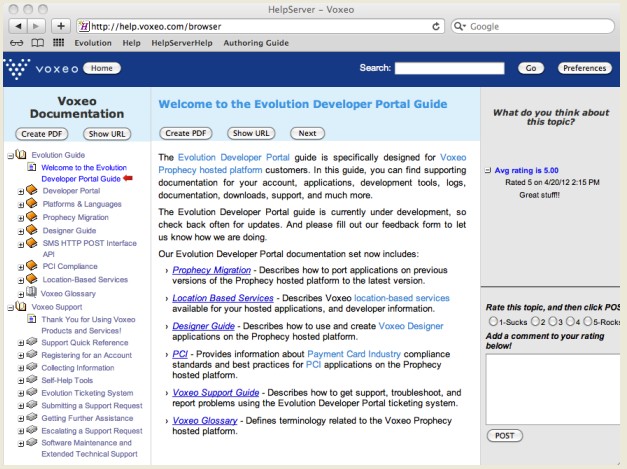Expand the Prophecy Migration node
Image resolution: width=627 pixels, height=469 pixels.
point(21,218)
